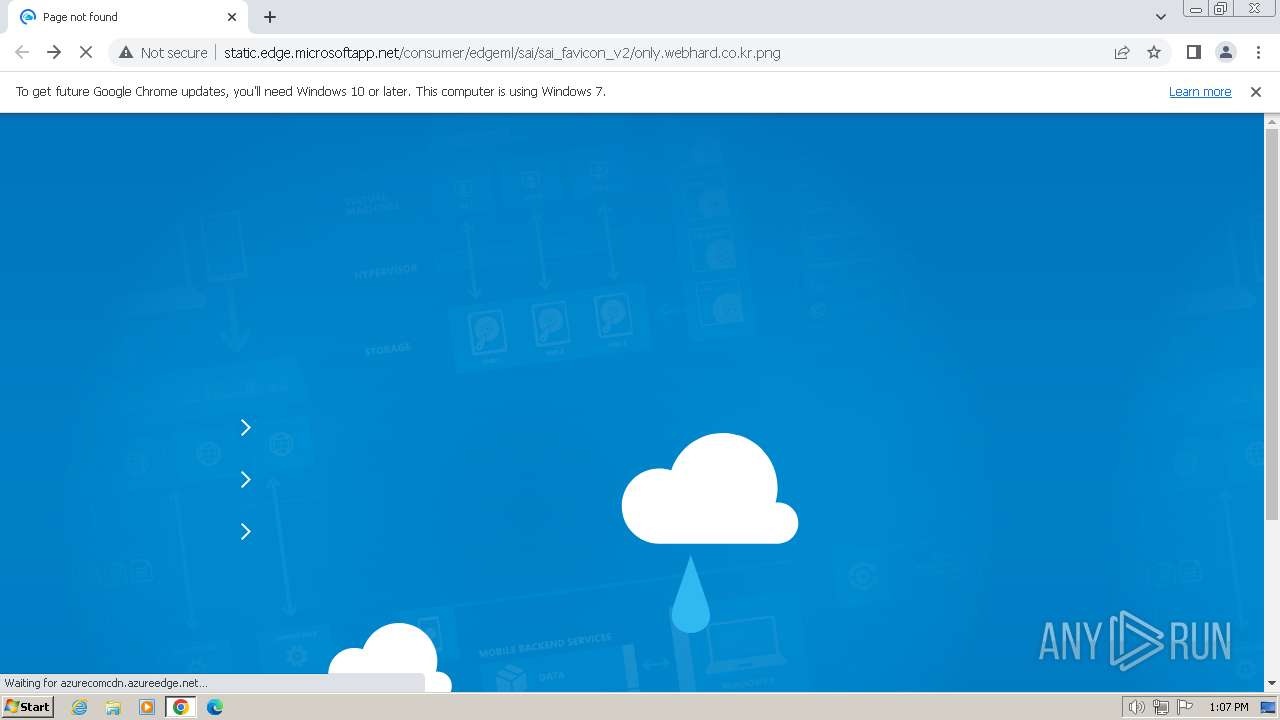Dismiss the Chrome update infobar
Image resolution: width=1280 pixels, height=720 pixels.
click(x=1256, y=91)
